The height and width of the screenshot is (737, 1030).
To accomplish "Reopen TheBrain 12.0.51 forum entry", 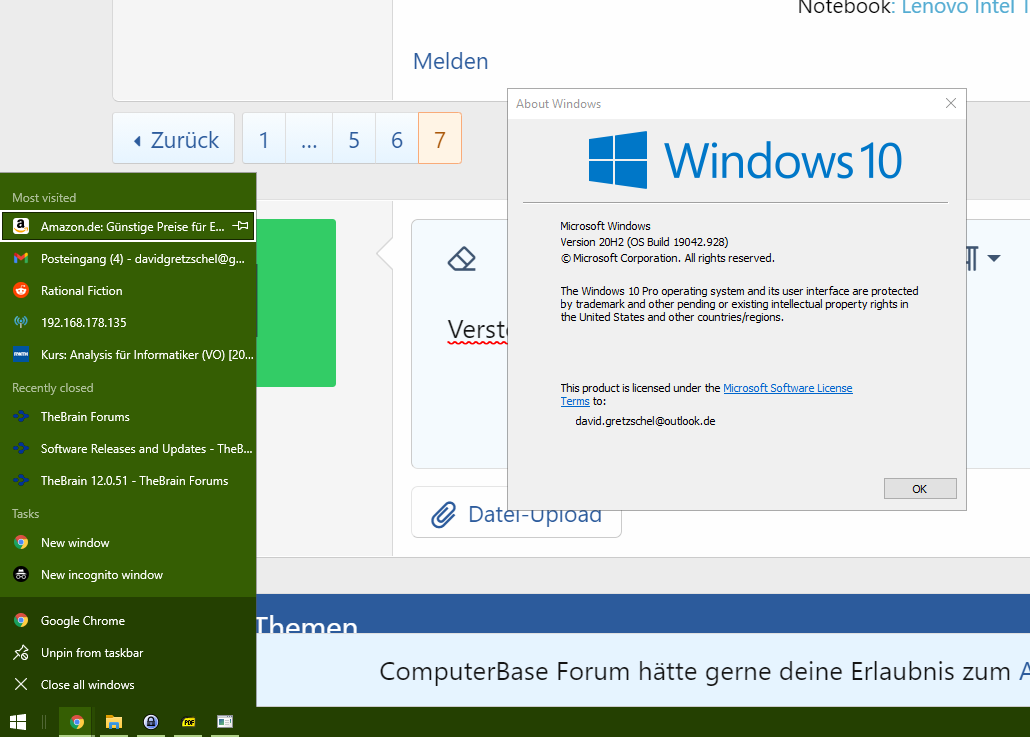I will click(x=128, y=481).
